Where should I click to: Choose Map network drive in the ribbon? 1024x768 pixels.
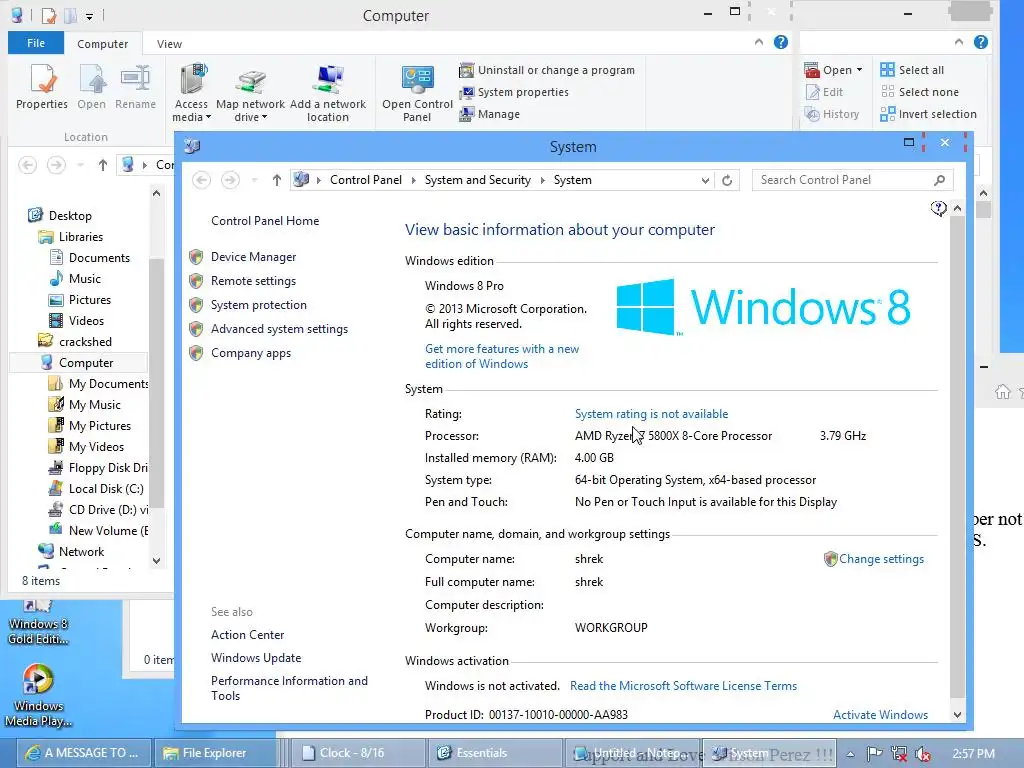[251, 93]
